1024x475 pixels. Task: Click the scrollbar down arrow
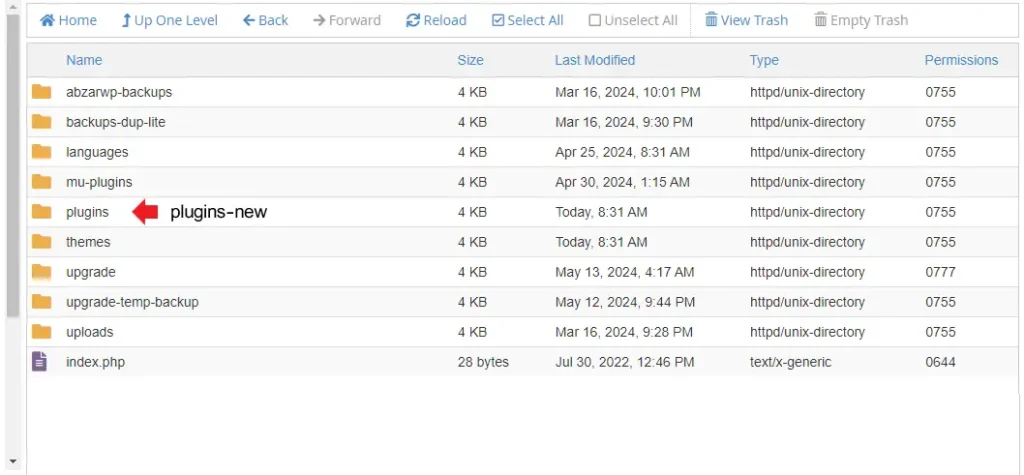[x=12, y=462]
